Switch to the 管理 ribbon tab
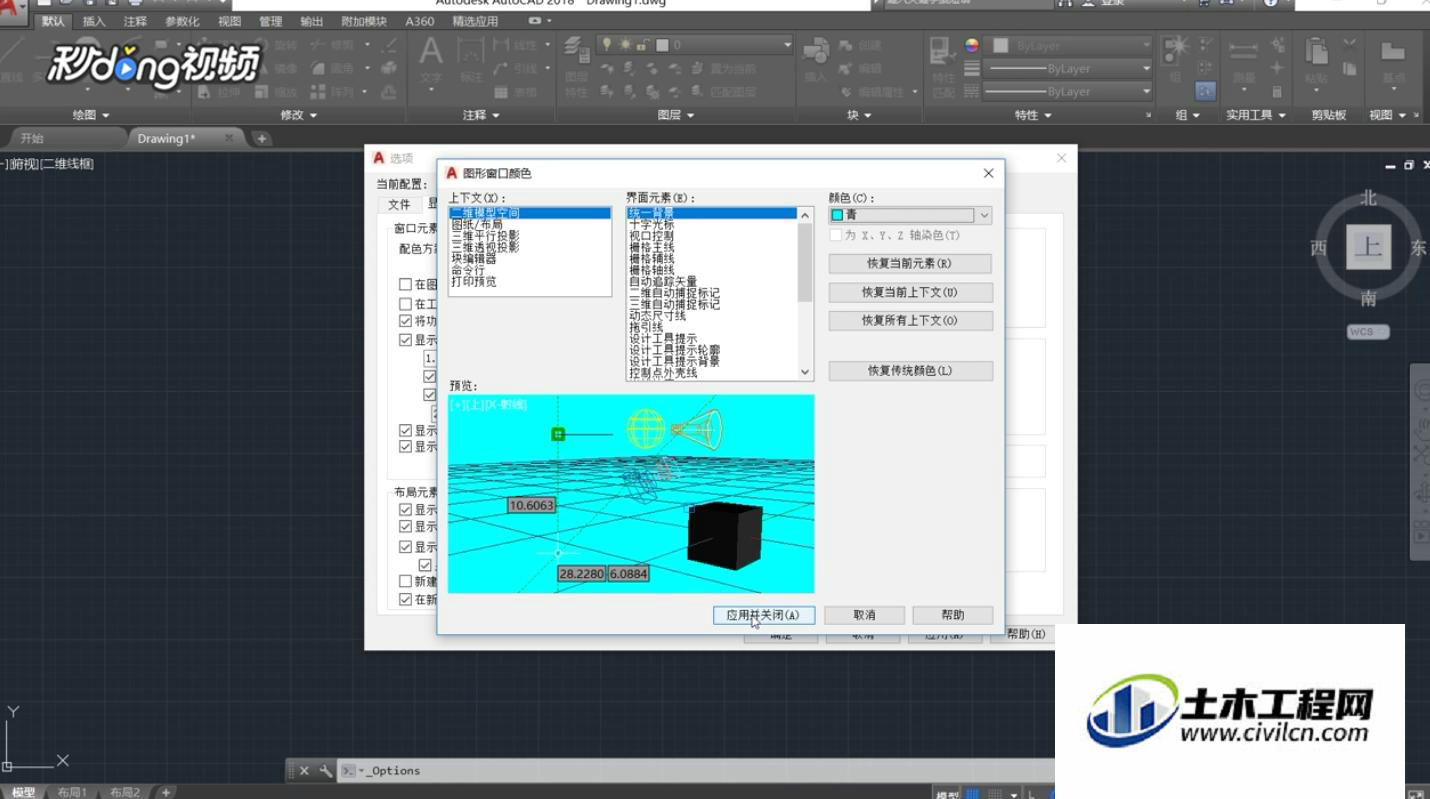This screenshot has height=799, width=1430. click(270, 21)
